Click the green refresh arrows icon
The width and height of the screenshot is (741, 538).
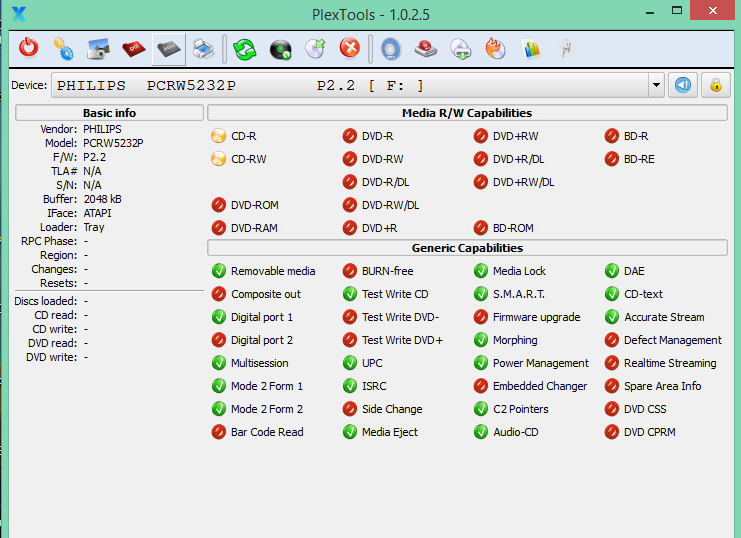(245, 49)
